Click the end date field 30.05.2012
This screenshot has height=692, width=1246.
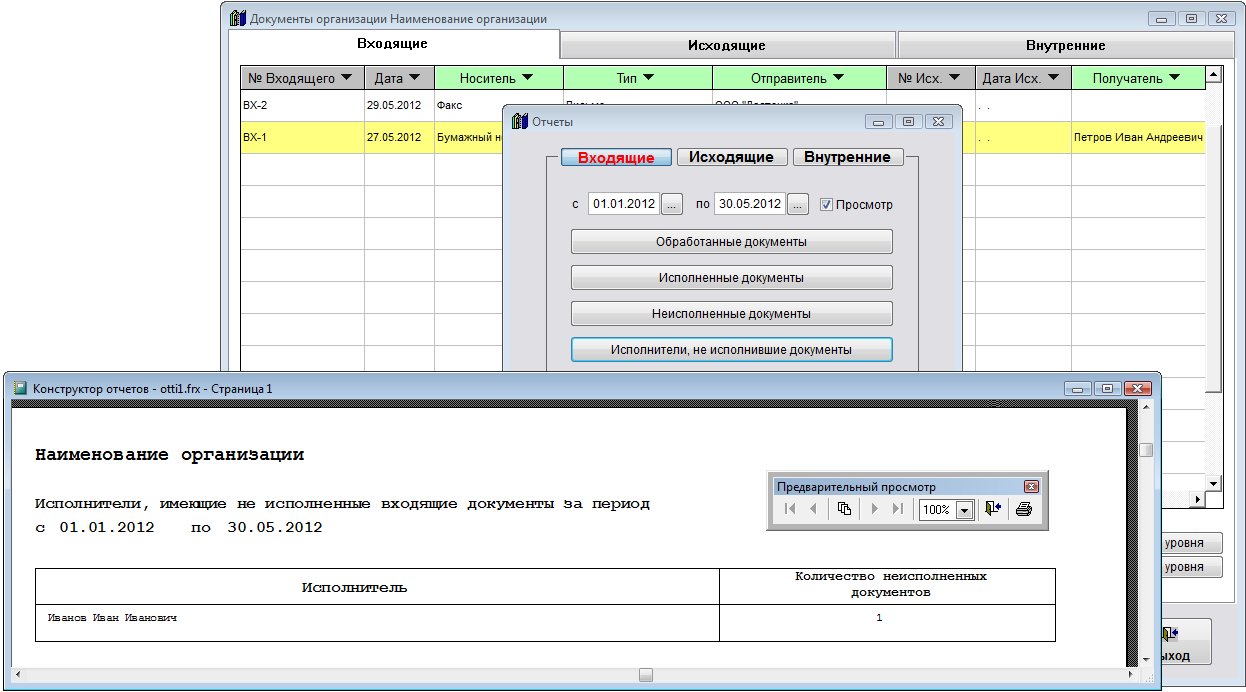(749, 204)
